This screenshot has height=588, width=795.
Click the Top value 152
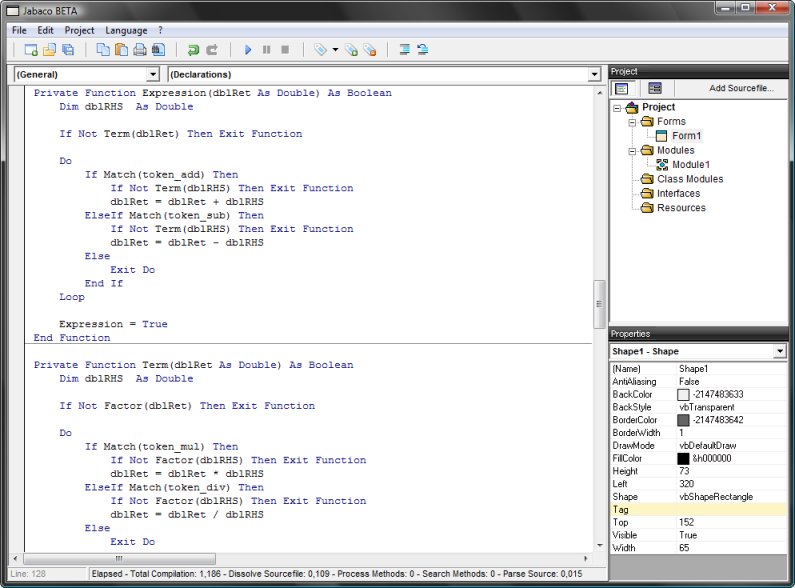click(686, 523)
